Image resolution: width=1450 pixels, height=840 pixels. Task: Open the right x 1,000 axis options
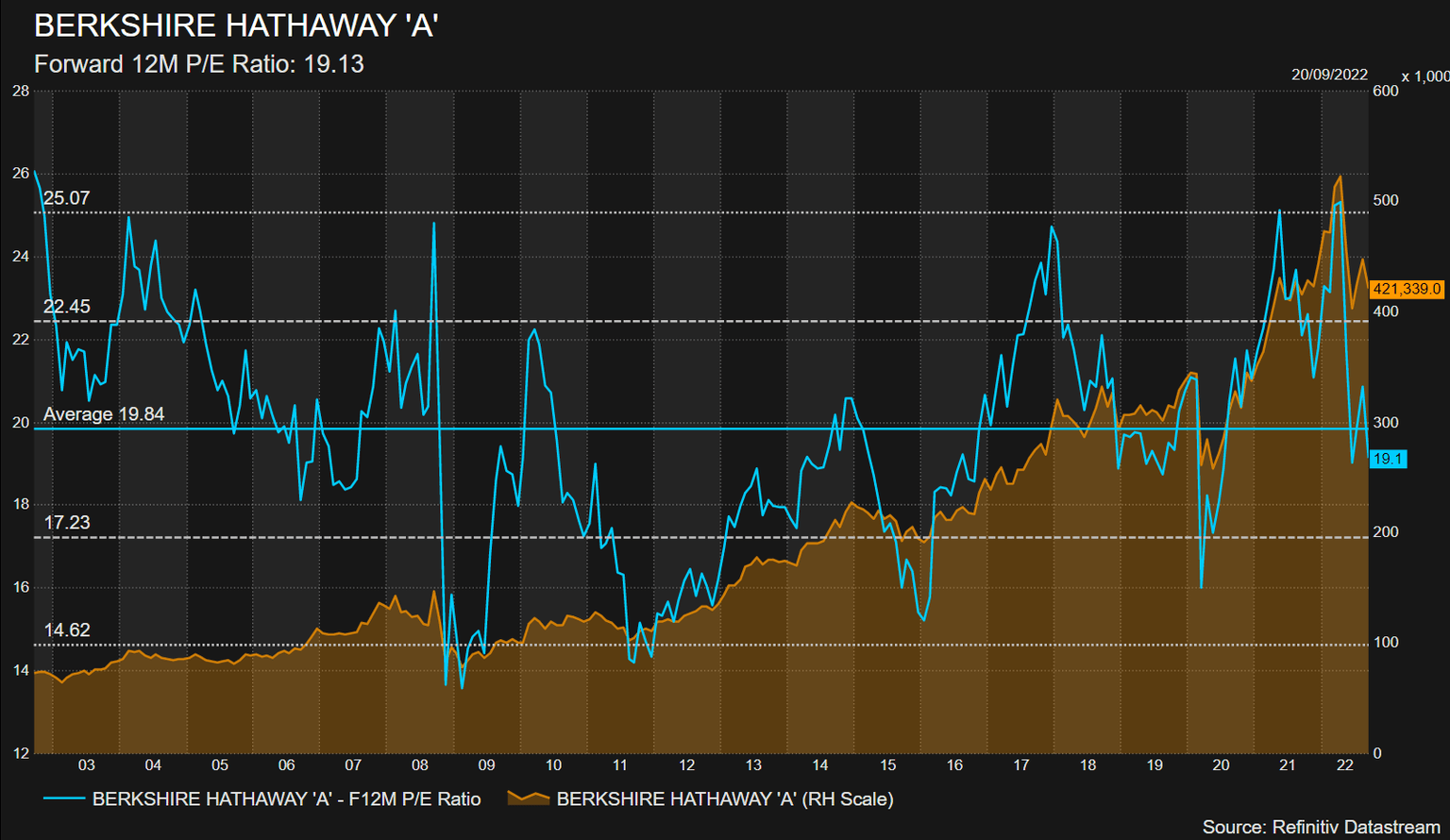[x=1425, y=76]
